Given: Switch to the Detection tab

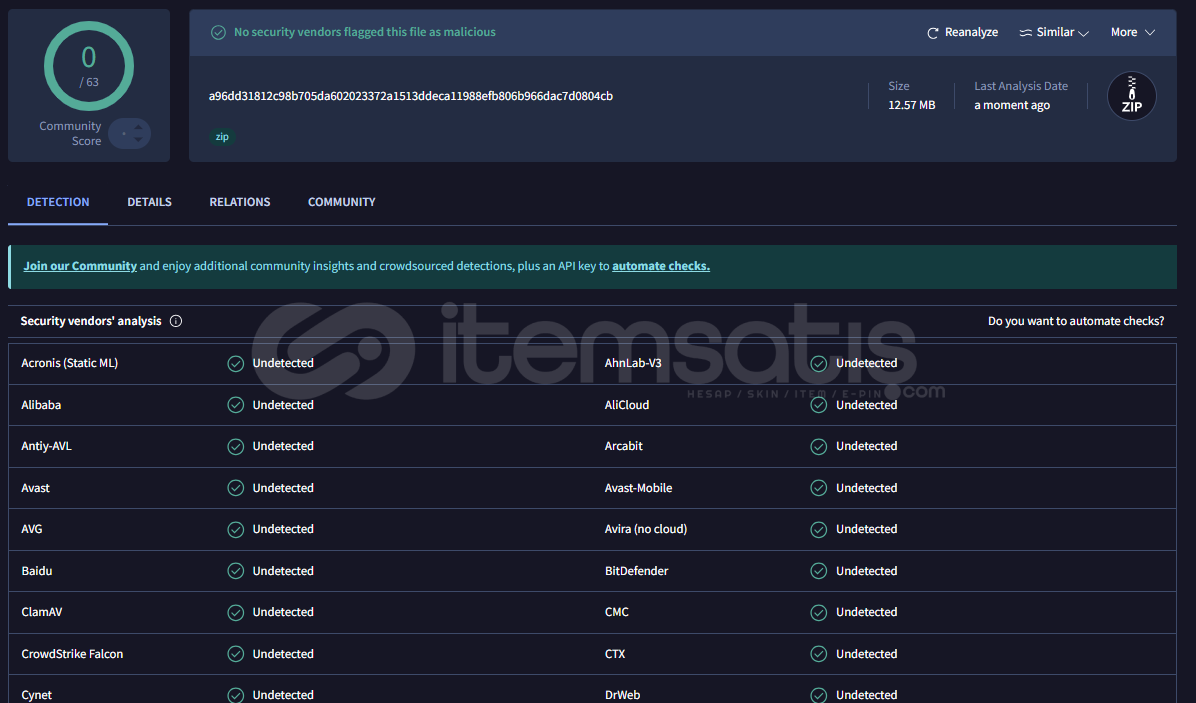Looking at the screenshot, I should (x=58, y=202).
